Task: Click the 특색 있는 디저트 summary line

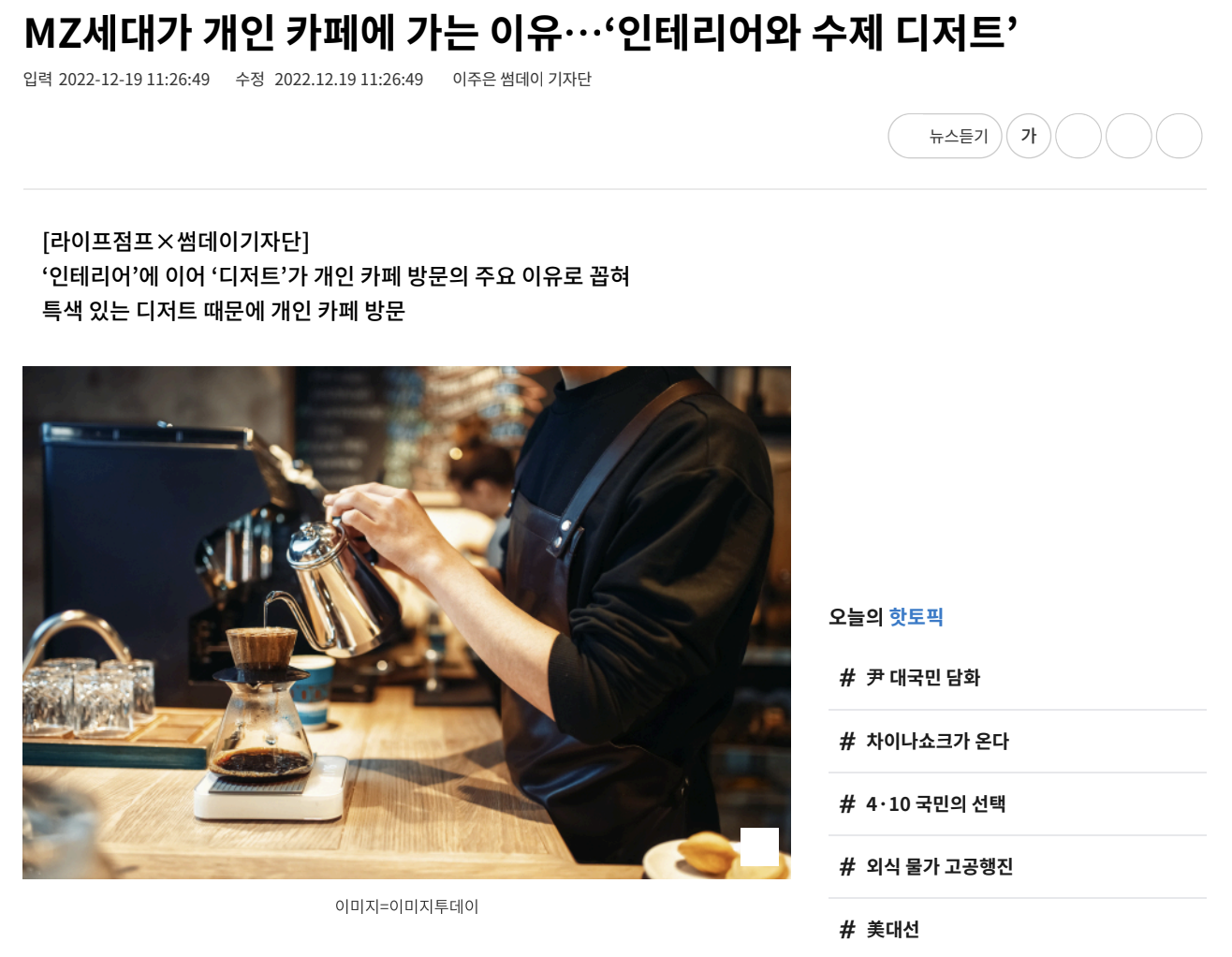Action: (x=224, y=311)
